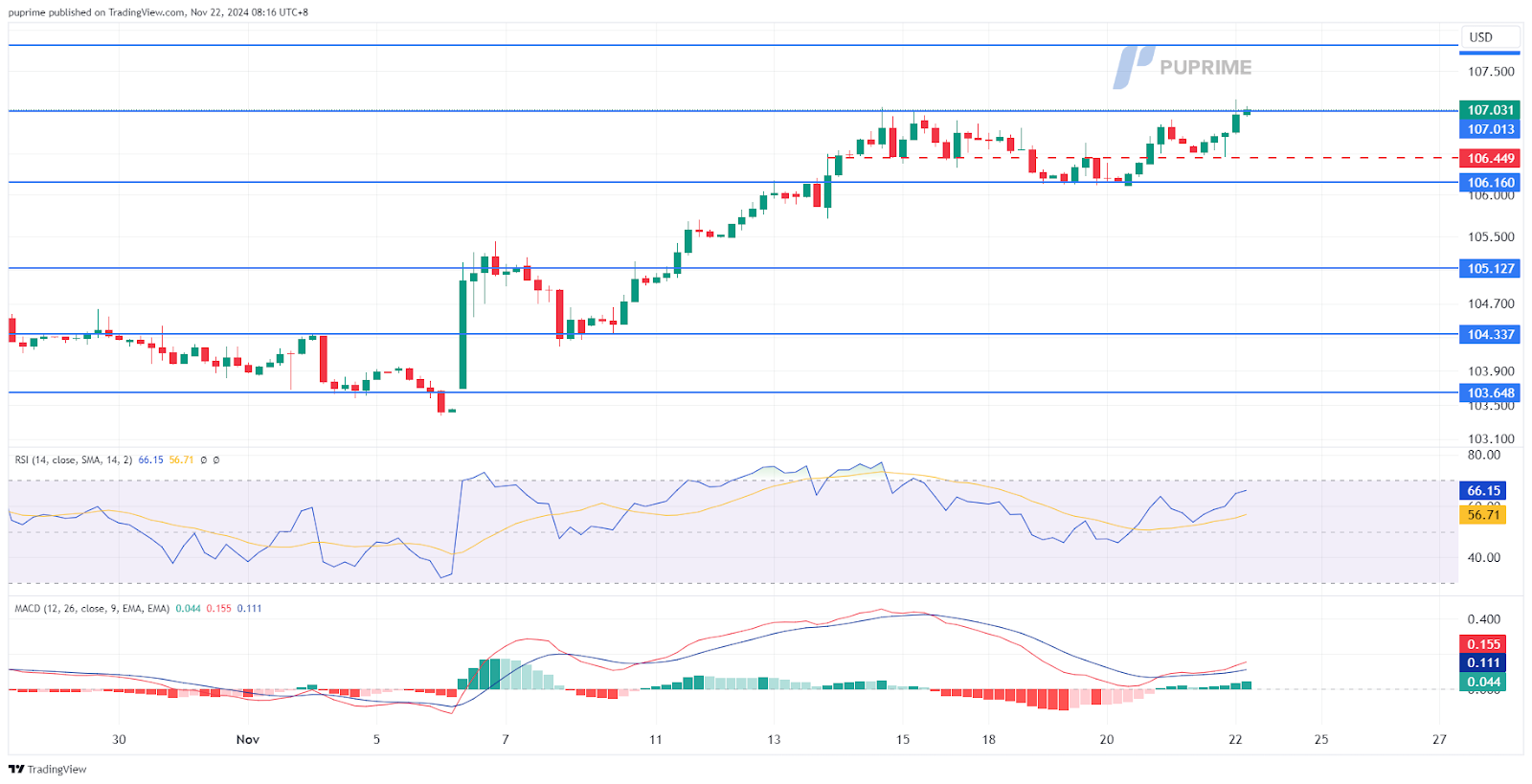Click the 27 date on time axis
Viewport: 1532px width, 784px height.
[x=1439, y=739]
